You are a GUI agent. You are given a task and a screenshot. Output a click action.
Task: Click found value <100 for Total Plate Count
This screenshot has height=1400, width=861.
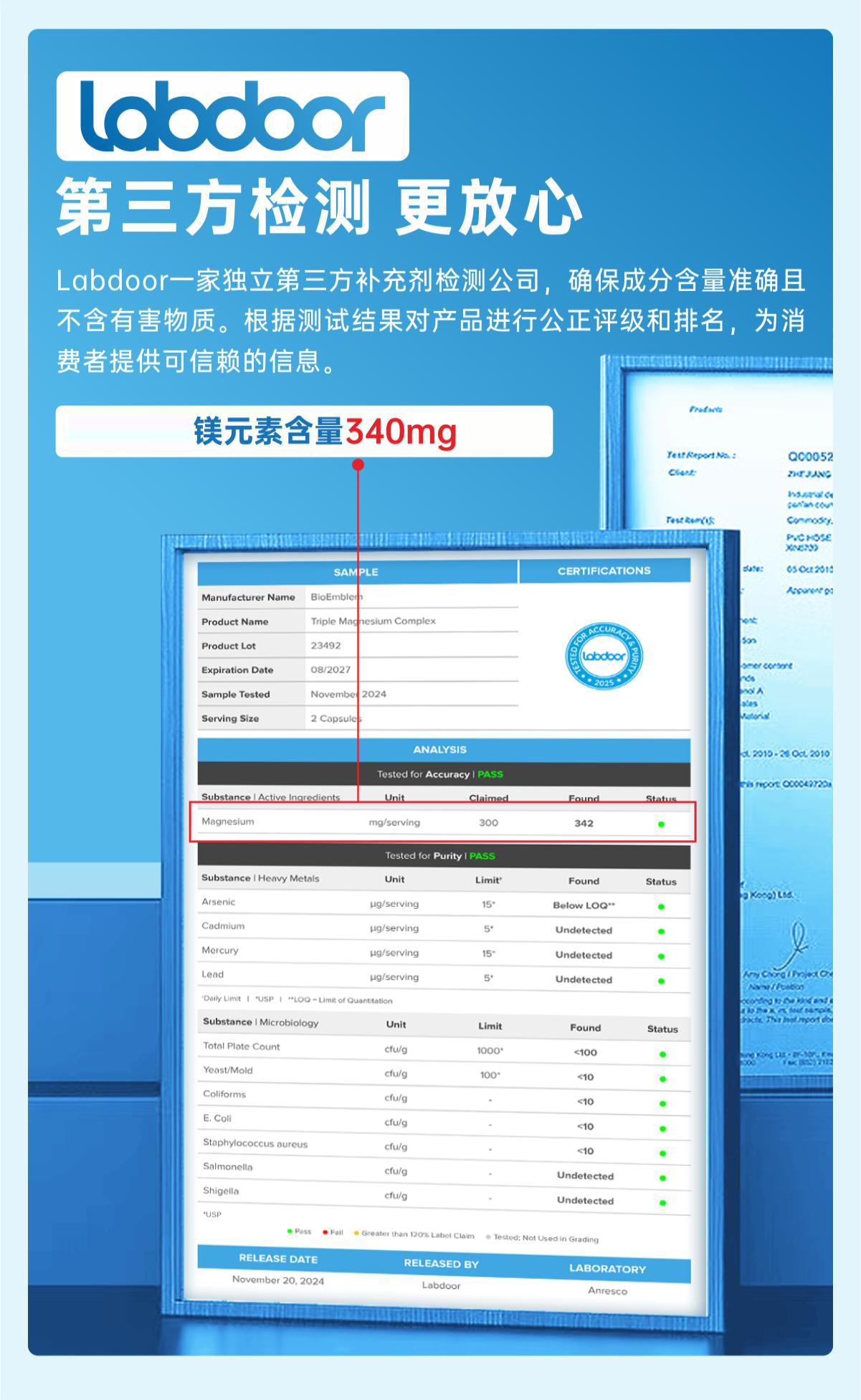585,1052
